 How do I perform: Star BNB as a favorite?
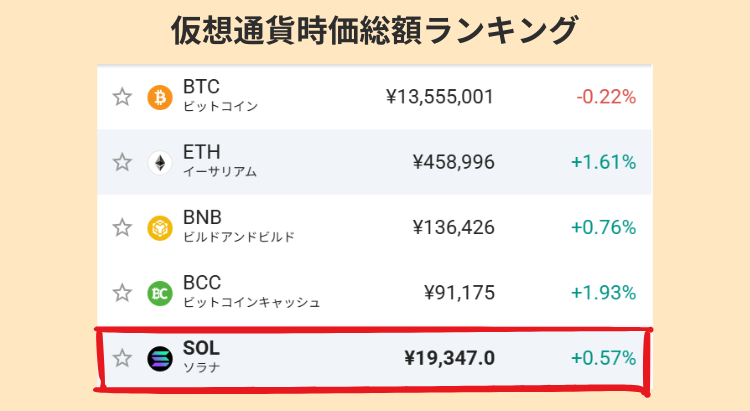[x=122, y=227]
